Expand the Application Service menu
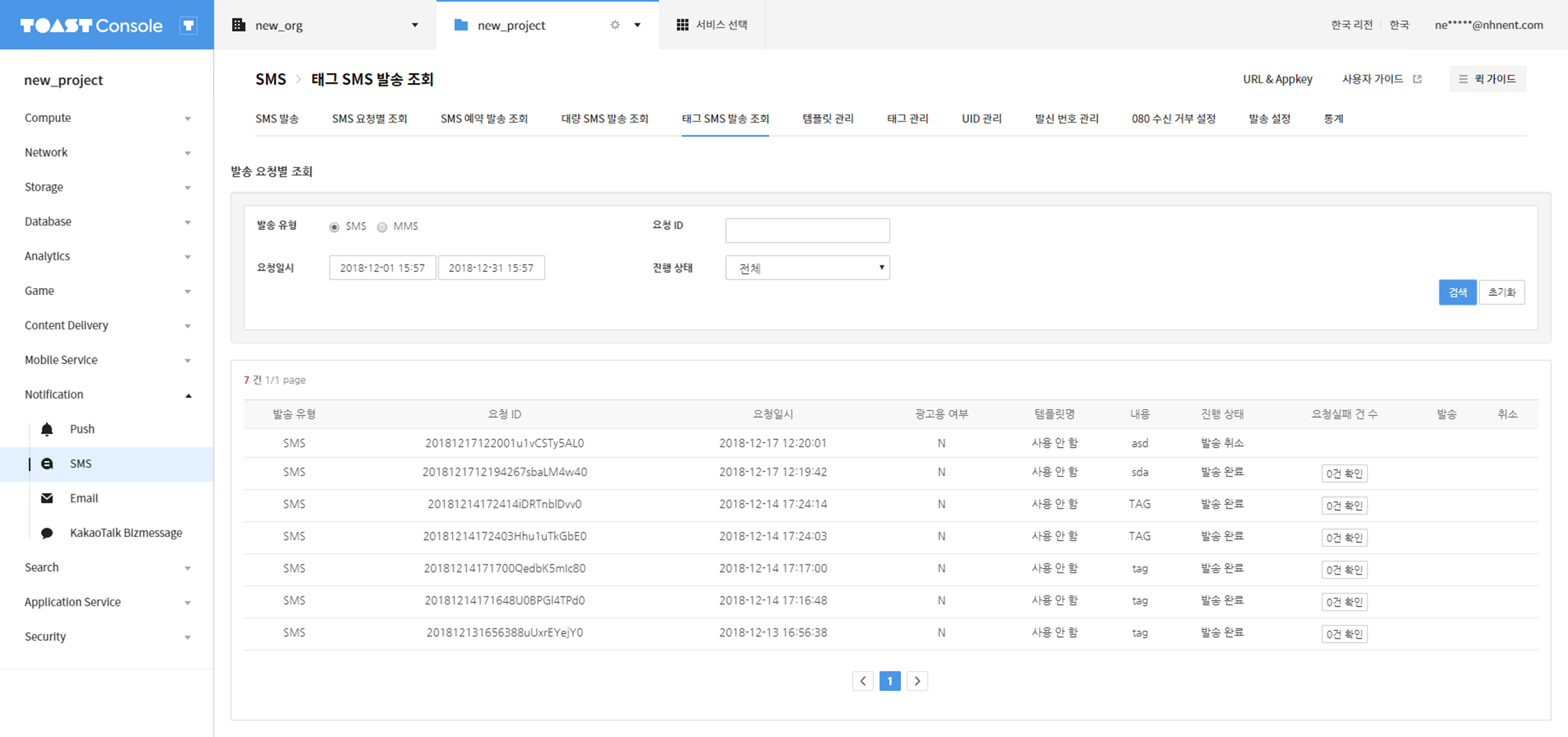This screenshot has width=1568, height=737. pos(106,602)
